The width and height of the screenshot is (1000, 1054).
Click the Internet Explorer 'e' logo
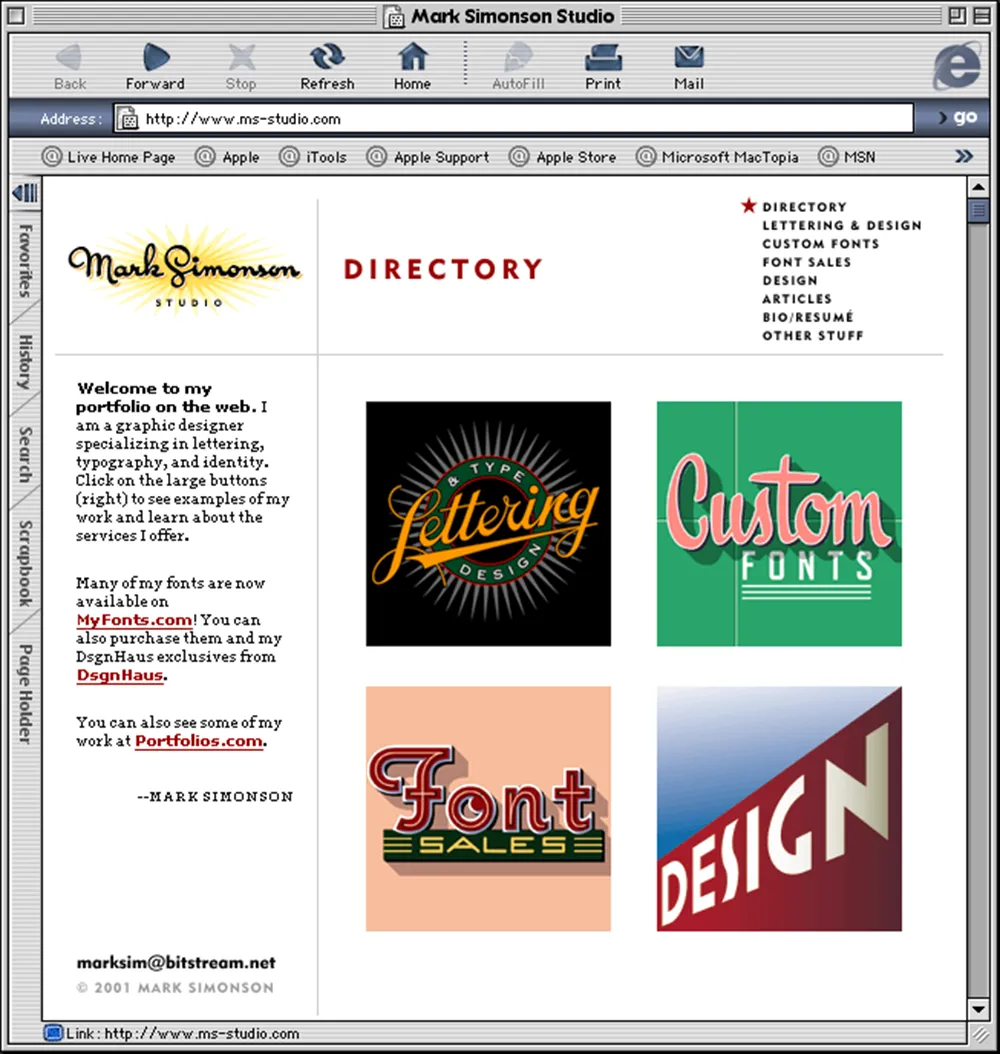(955, 66)
